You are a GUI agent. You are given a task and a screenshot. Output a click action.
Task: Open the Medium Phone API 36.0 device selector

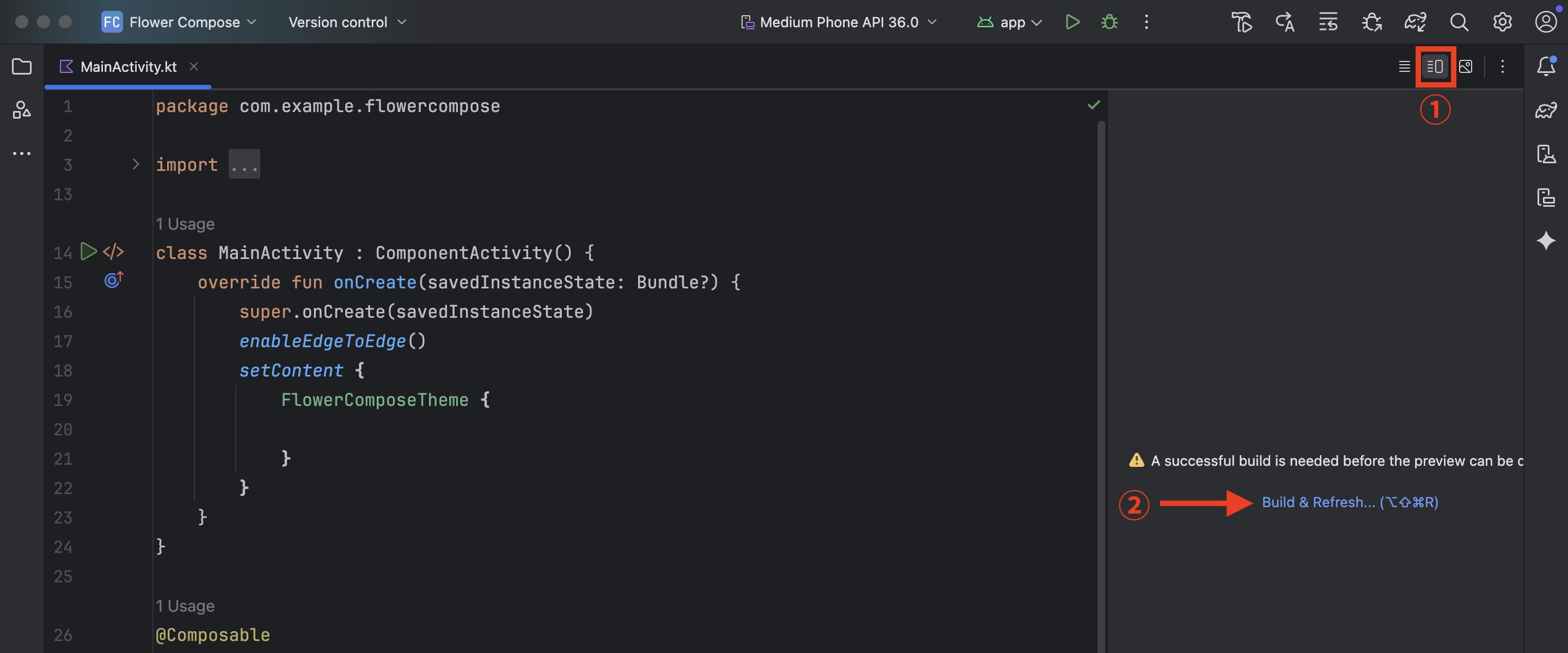click(x=839, y=22)
